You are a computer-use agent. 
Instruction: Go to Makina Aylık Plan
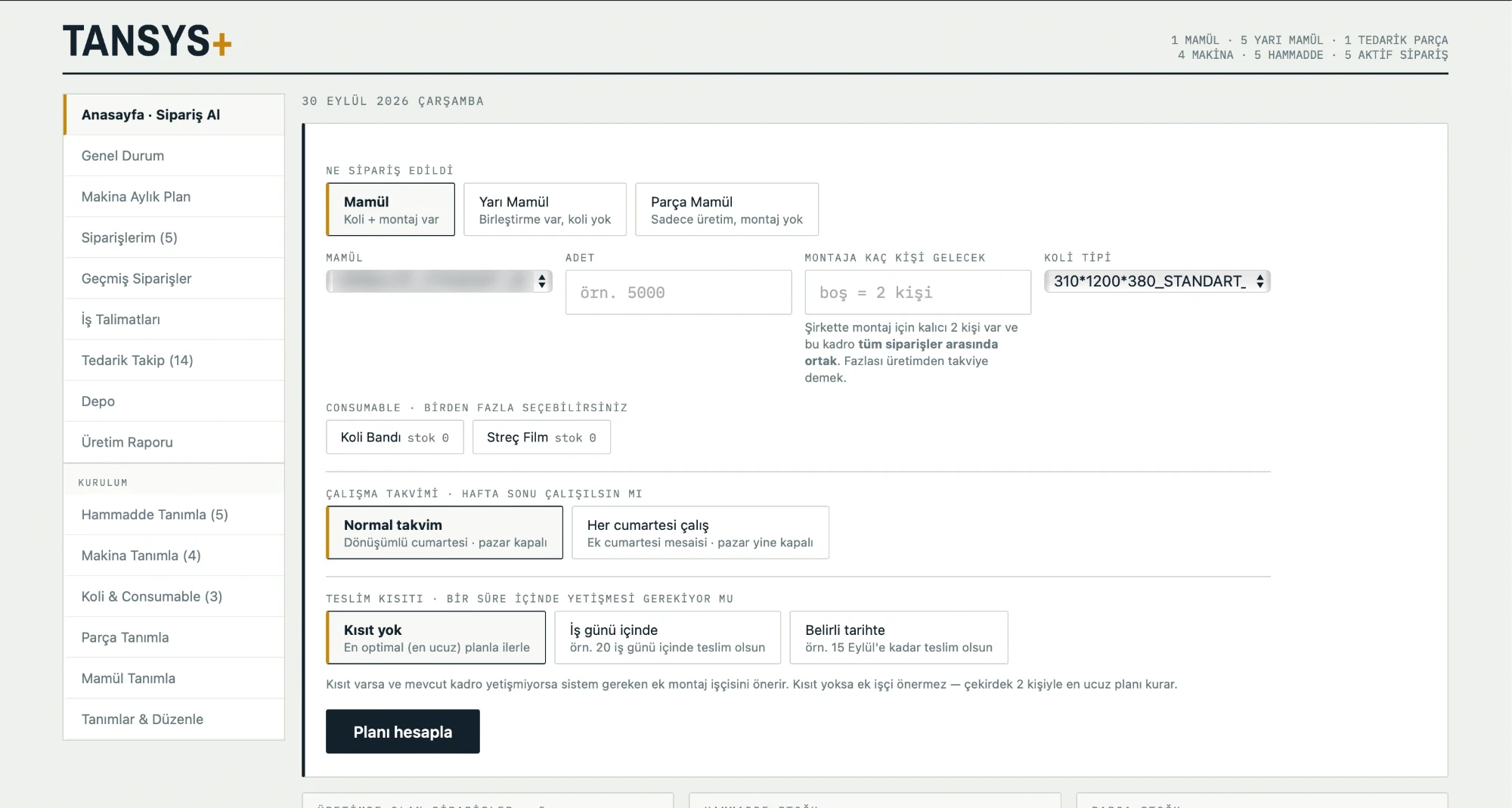coord(174,197)
